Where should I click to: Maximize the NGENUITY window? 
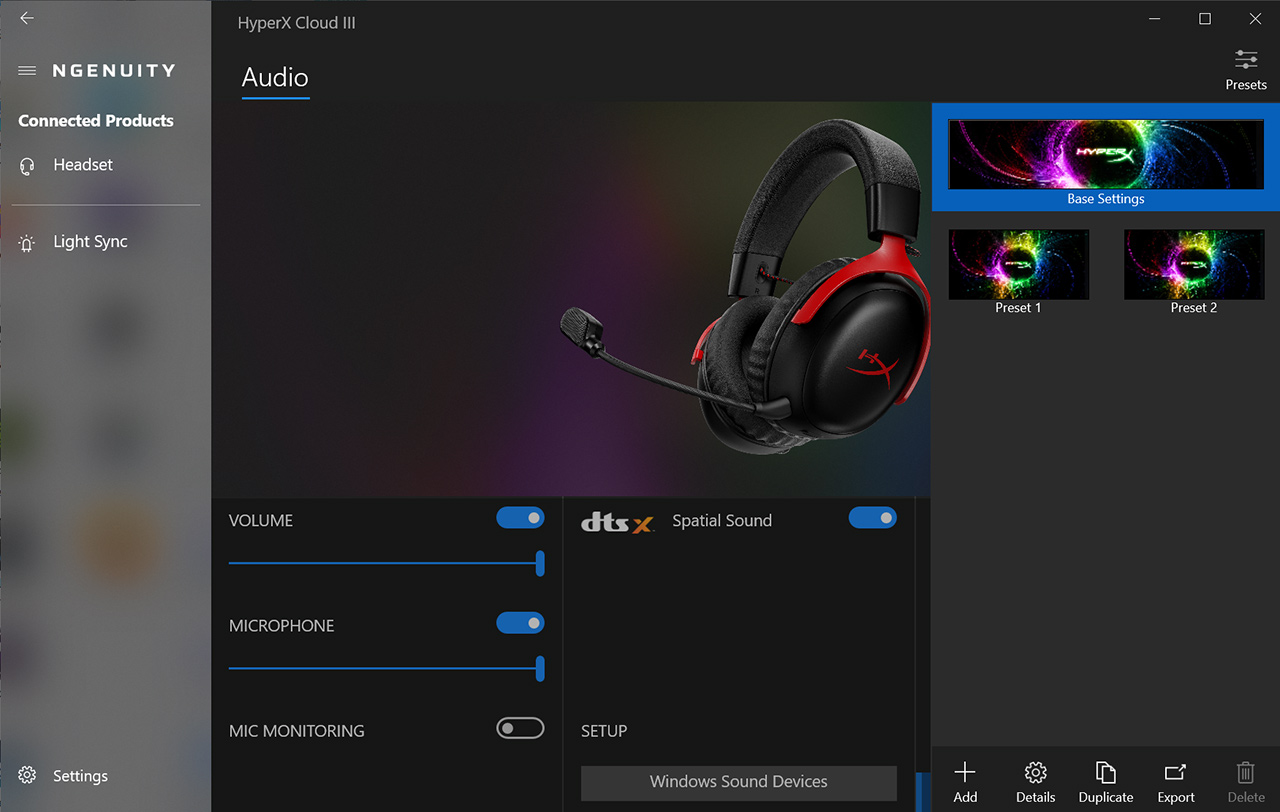click(x=1205, y=19)
